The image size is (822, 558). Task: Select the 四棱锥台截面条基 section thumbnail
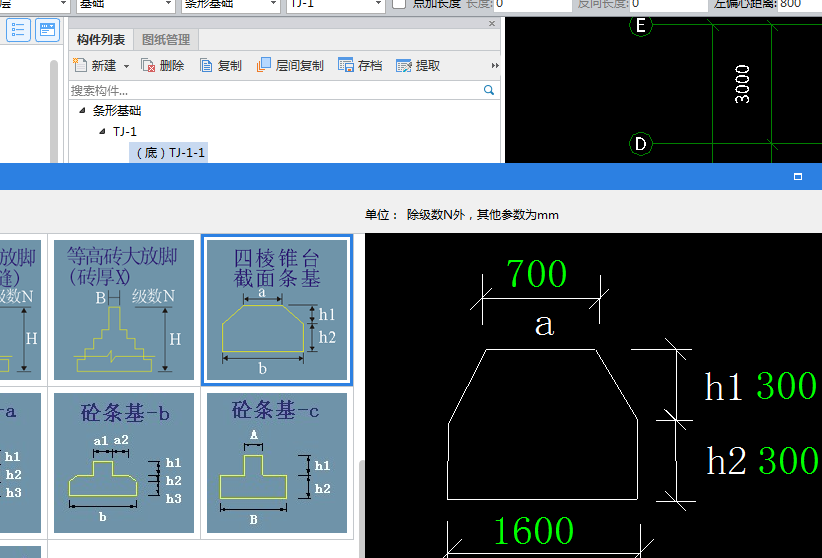277,310
